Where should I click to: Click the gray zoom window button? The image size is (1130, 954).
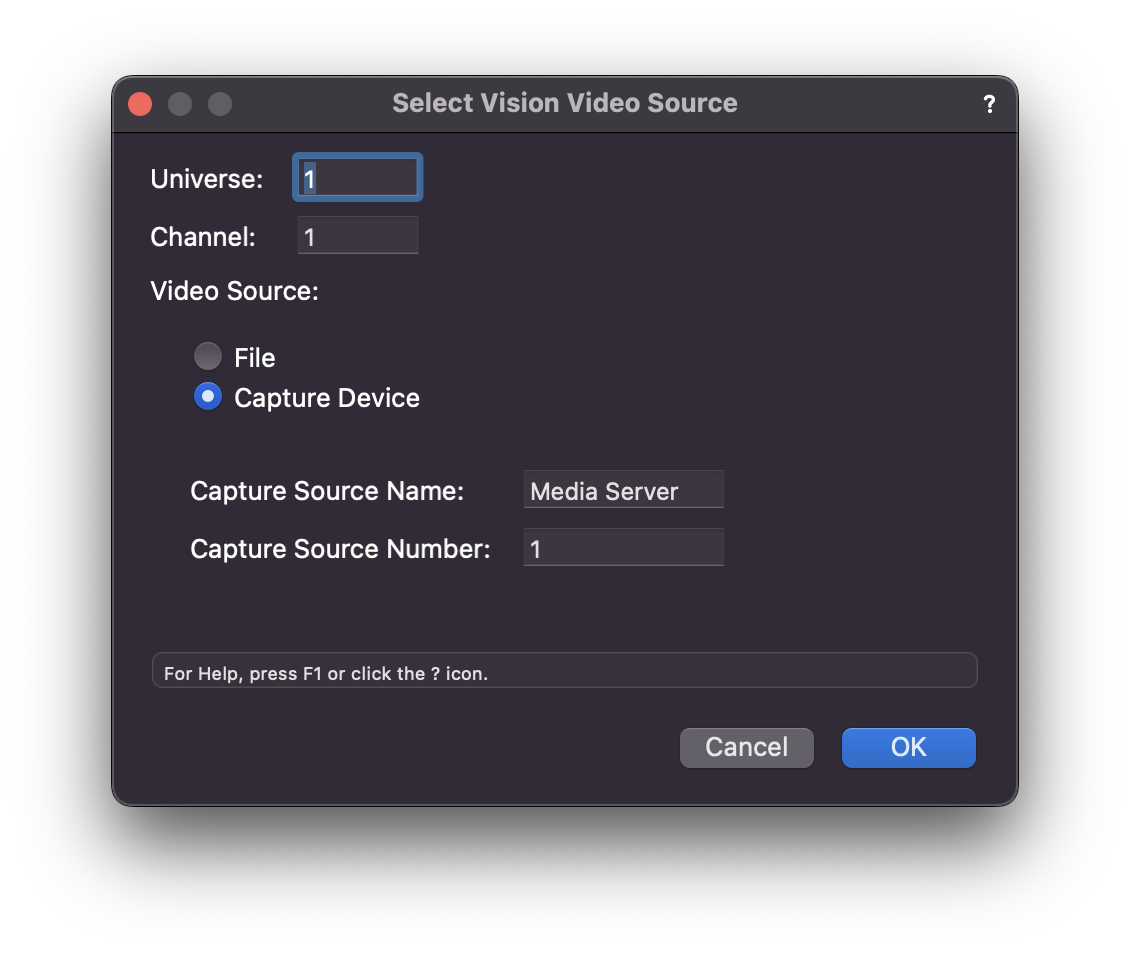point(220,104)
